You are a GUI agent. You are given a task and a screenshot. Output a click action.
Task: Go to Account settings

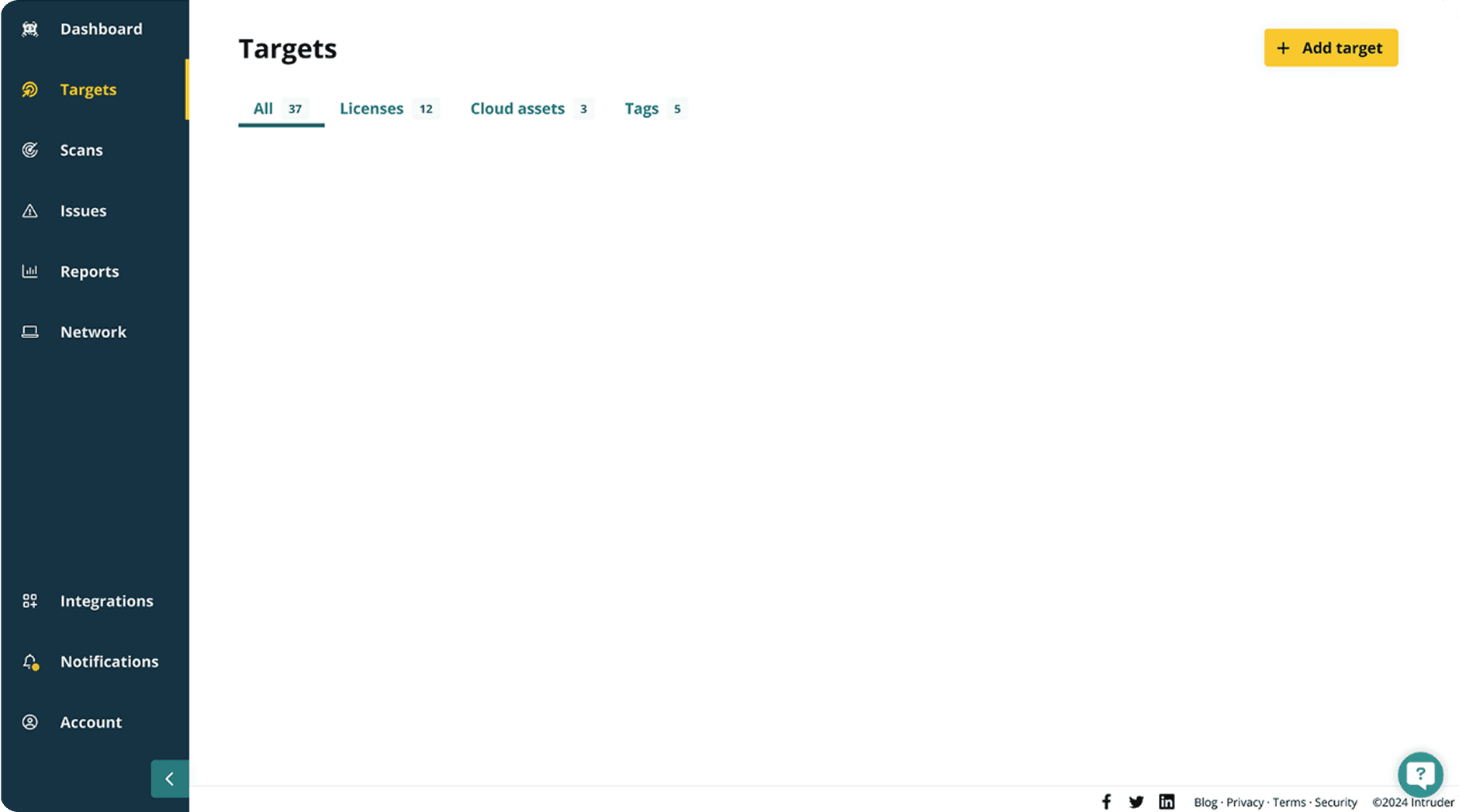pos(92,722)
